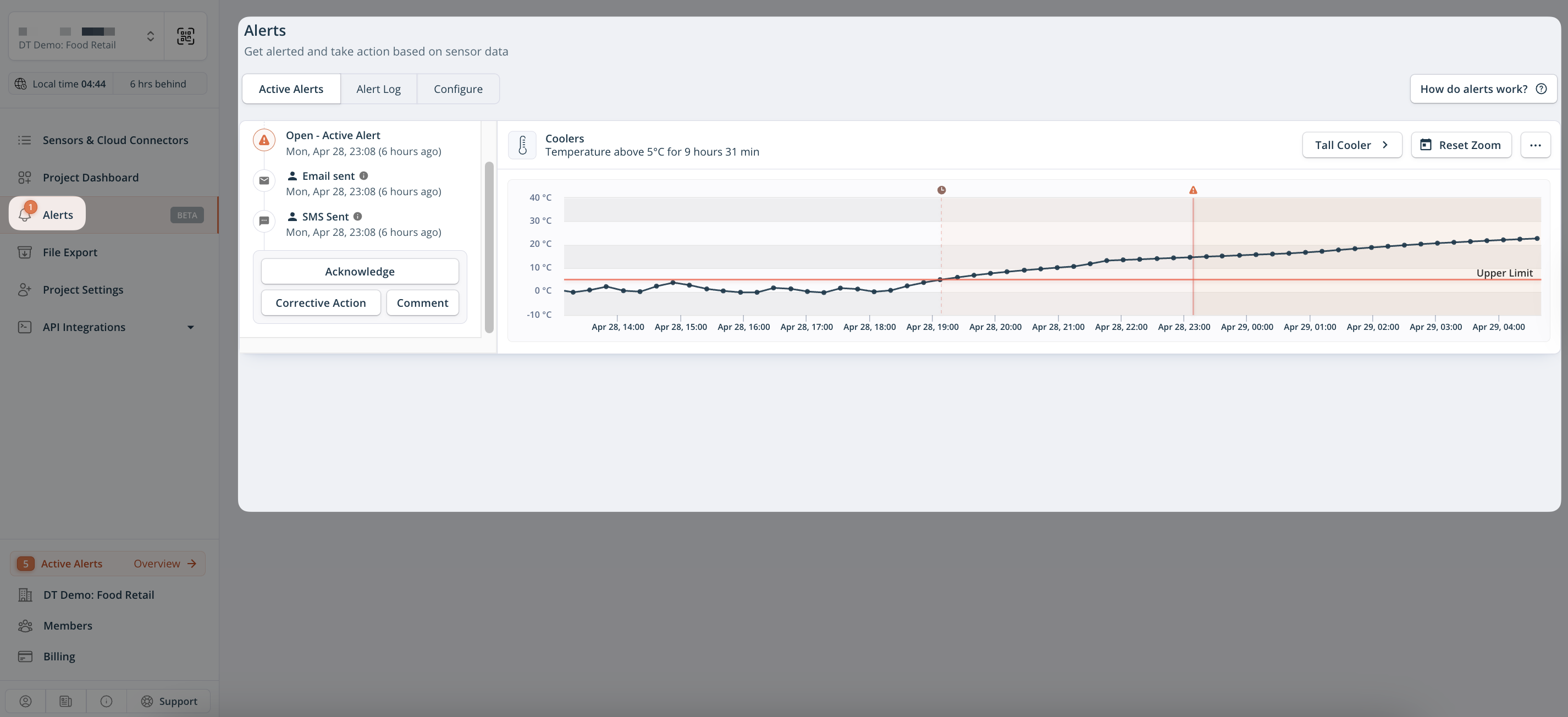Click the SMS Sent info icon
This screenshot has height=717, width=1568.
click(x=358, y=217)
